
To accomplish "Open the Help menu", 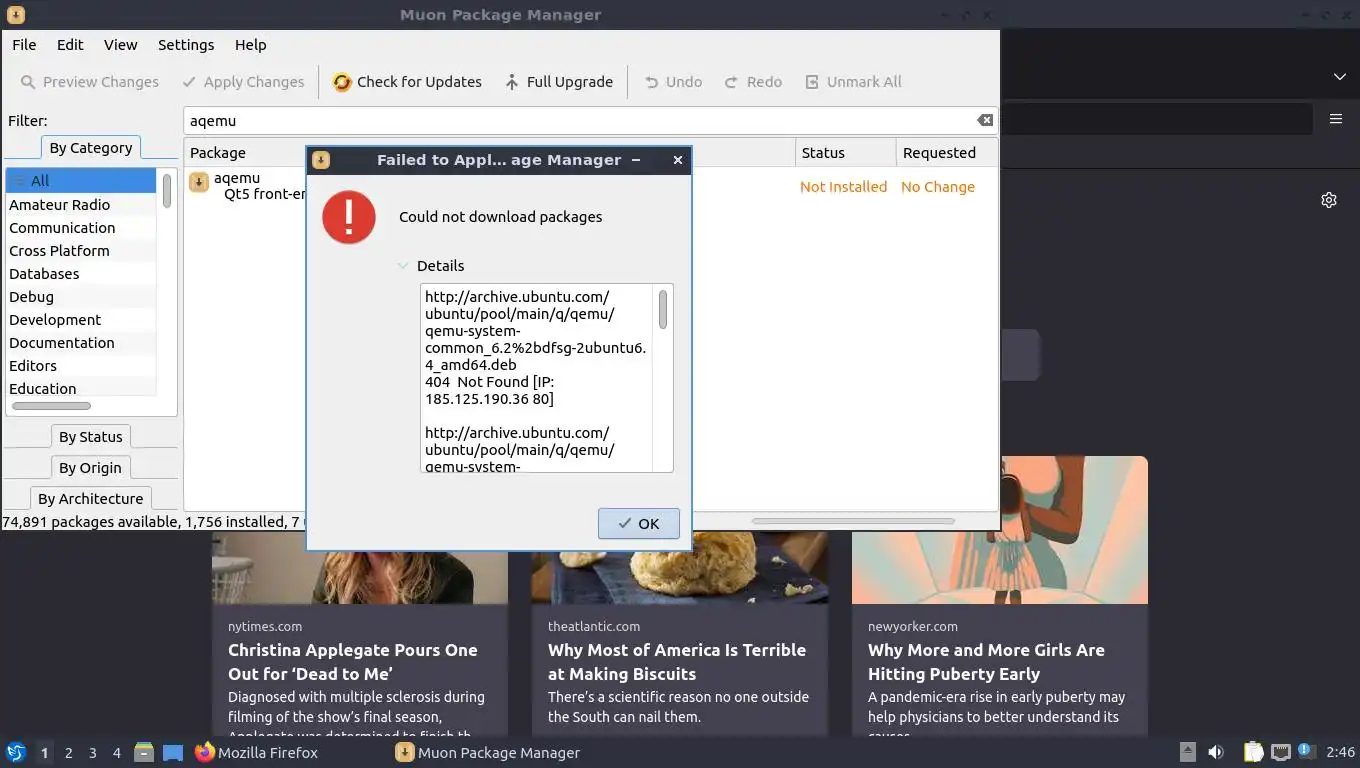I will tap(250, 45).
